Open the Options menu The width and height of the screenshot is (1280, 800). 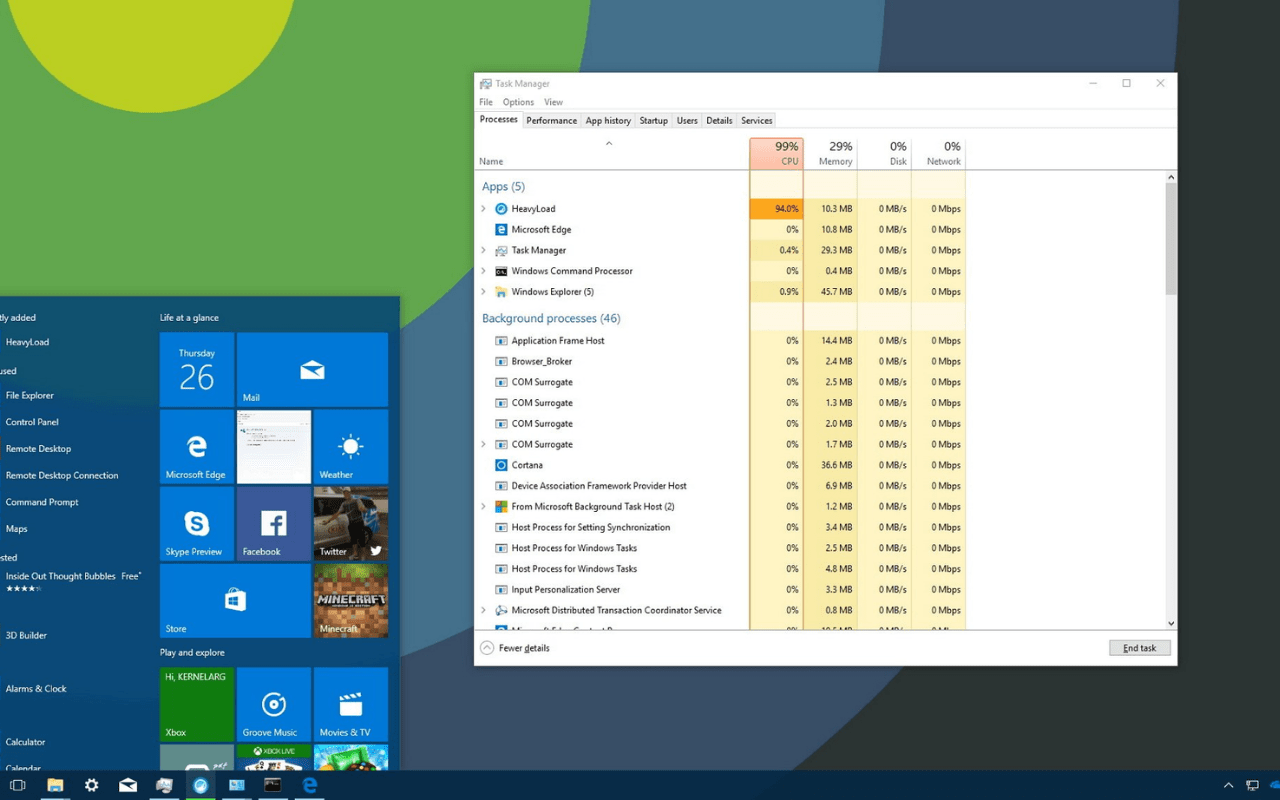click(518, 102)
